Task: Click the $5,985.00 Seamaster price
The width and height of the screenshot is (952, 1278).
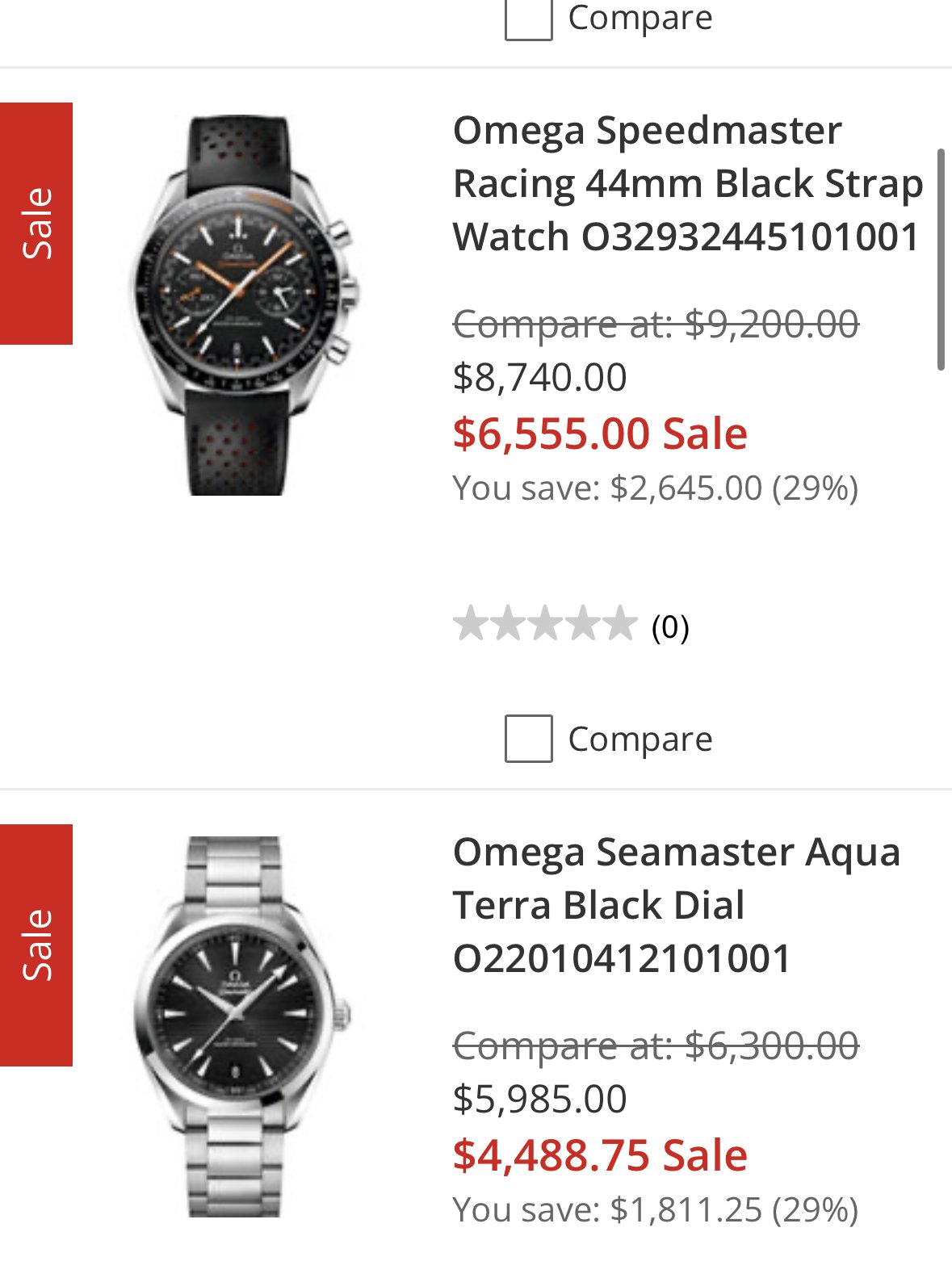Action: (x=539, y=1099)
